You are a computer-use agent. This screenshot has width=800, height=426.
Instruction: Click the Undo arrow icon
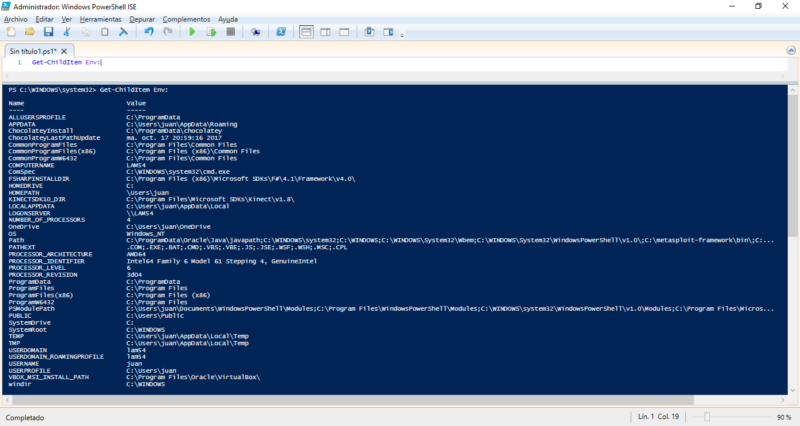pyautogui.click(x=149, y=32)
